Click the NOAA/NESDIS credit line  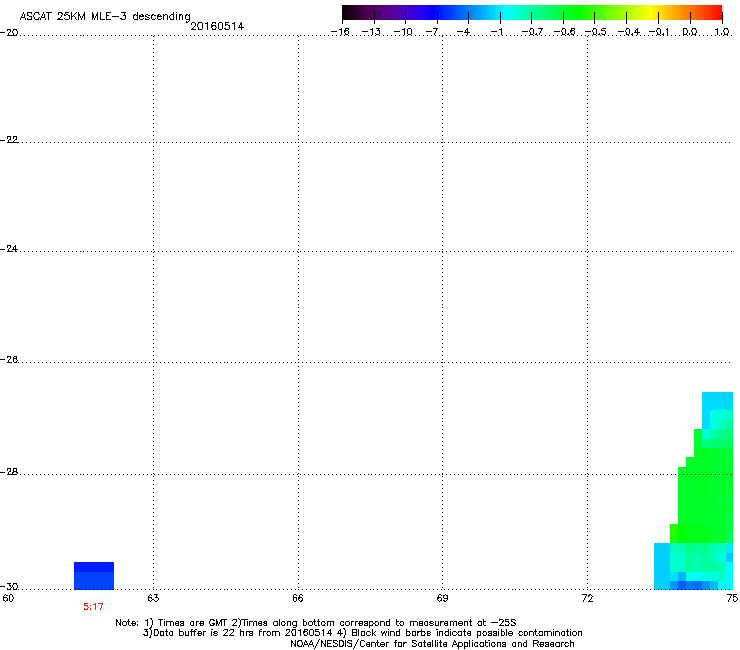pyautogui.click(x=432, y=644)
